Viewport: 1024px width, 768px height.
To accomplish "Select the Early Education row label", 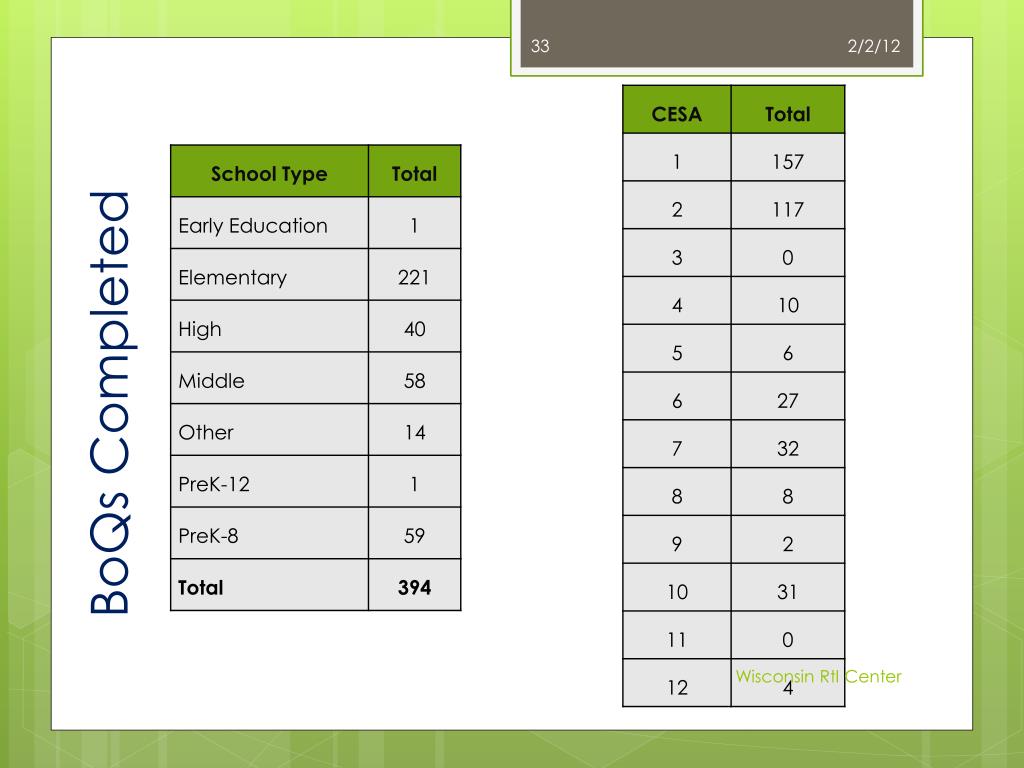I will coord(253,225).
